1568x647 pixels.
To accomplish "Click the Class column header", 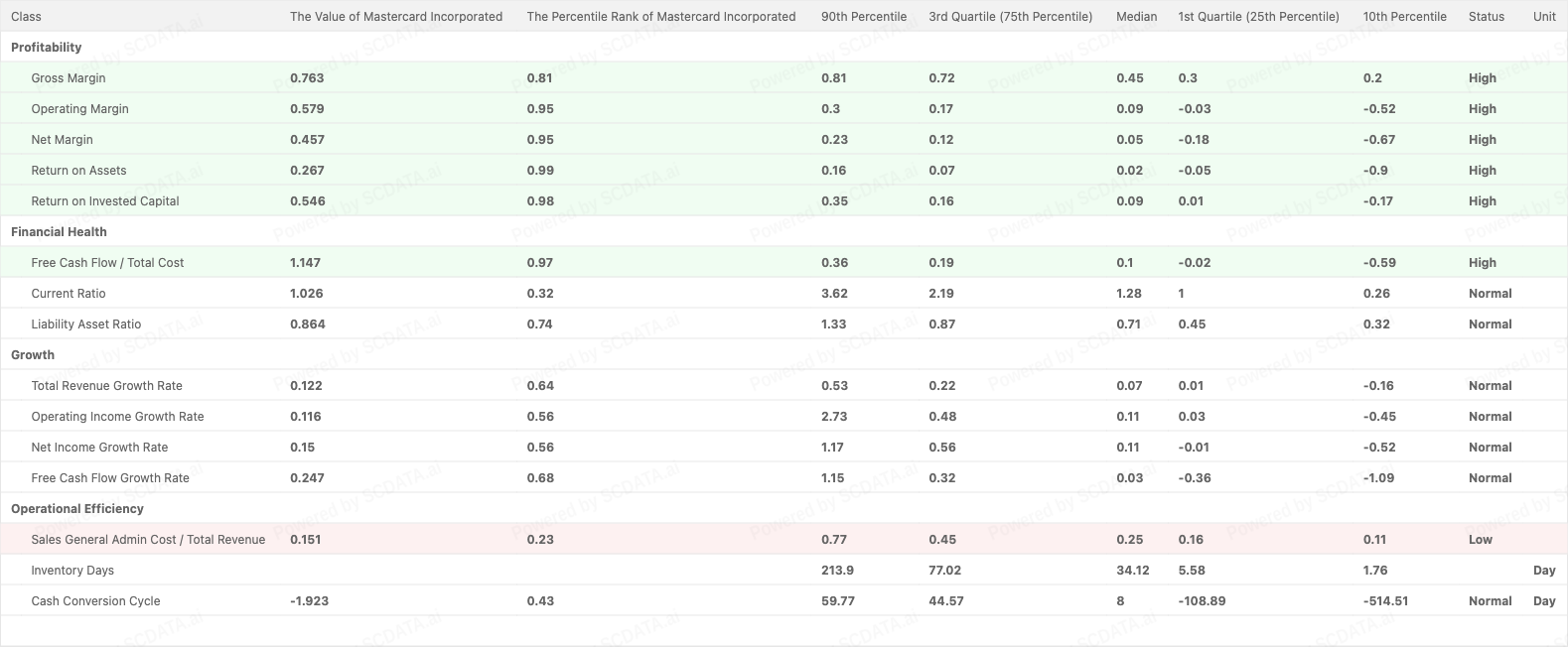I will (27, 17).
